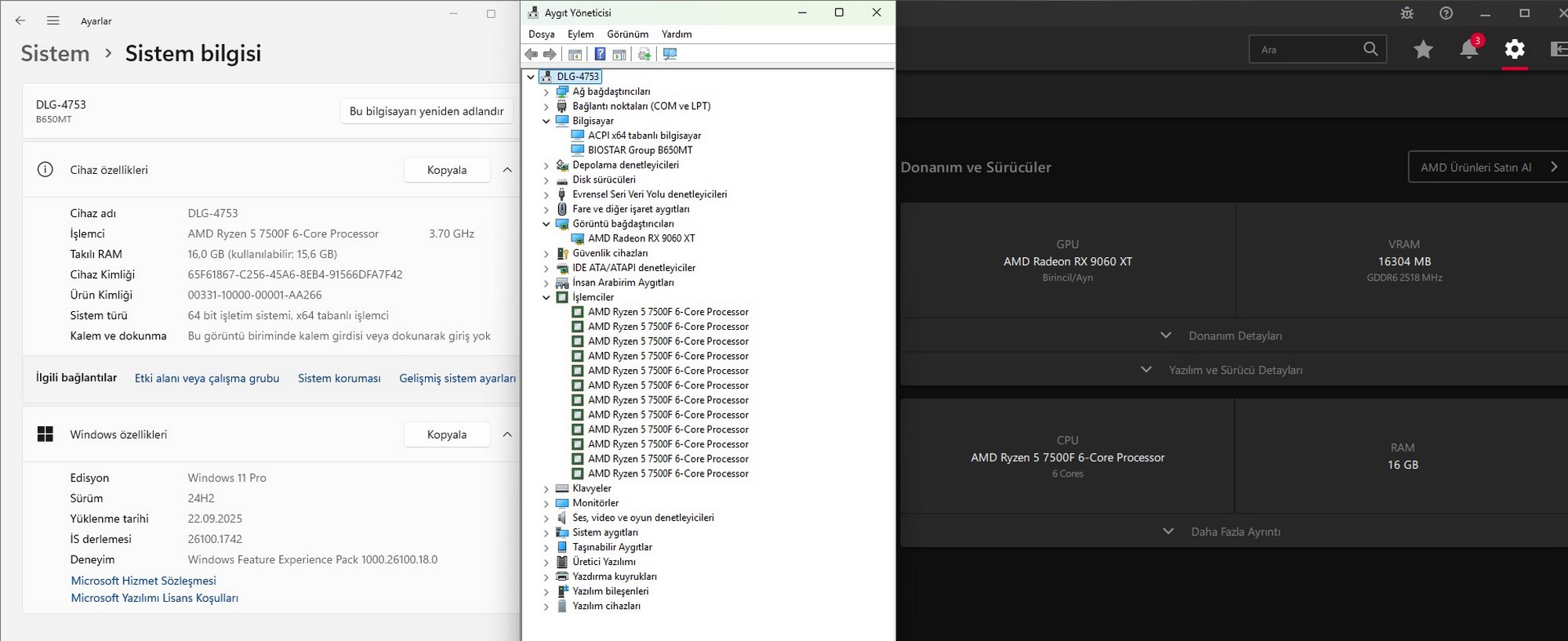Open the AMD help question mark icon

[1446, 13]
